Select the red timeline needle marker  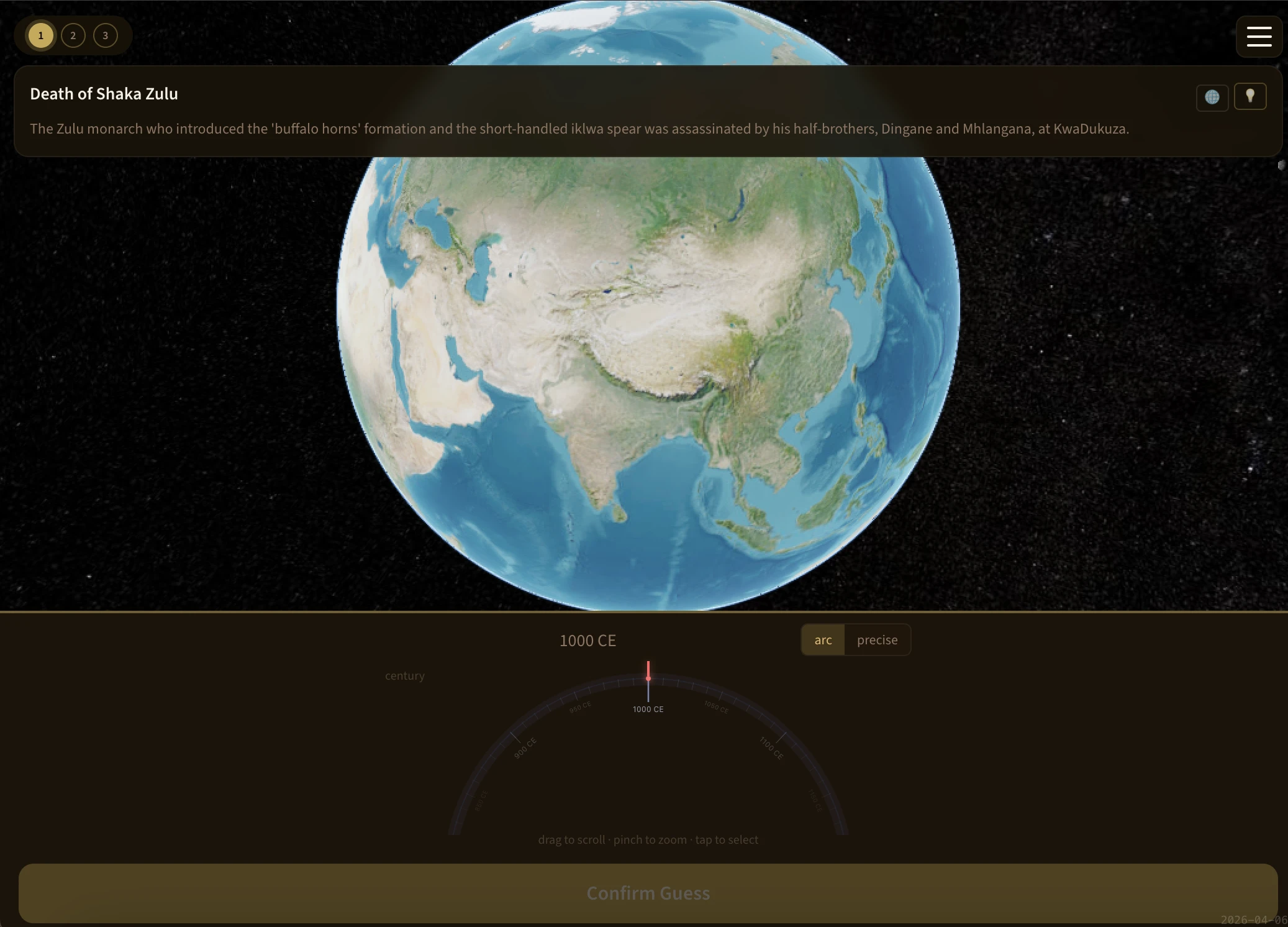[648, 671]
